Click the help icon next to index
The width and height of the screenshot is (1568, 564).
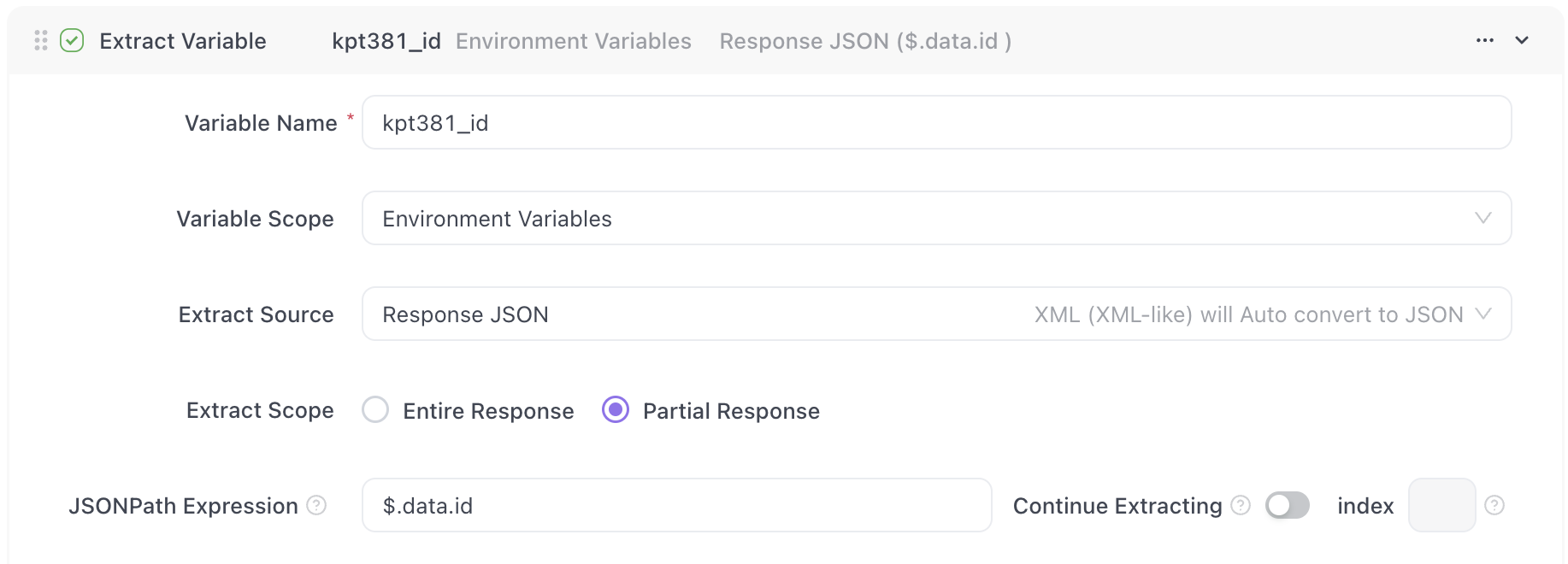click(1494, 505)
